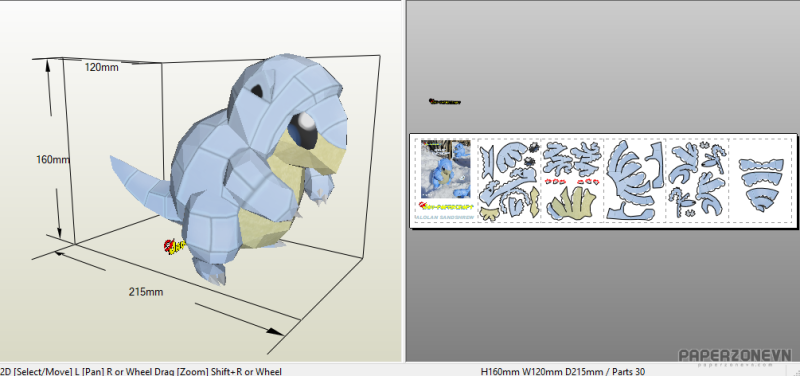Select the logo beside the model's feet
The width and height of the screenshot is (800, 376).
pos(174,247)
